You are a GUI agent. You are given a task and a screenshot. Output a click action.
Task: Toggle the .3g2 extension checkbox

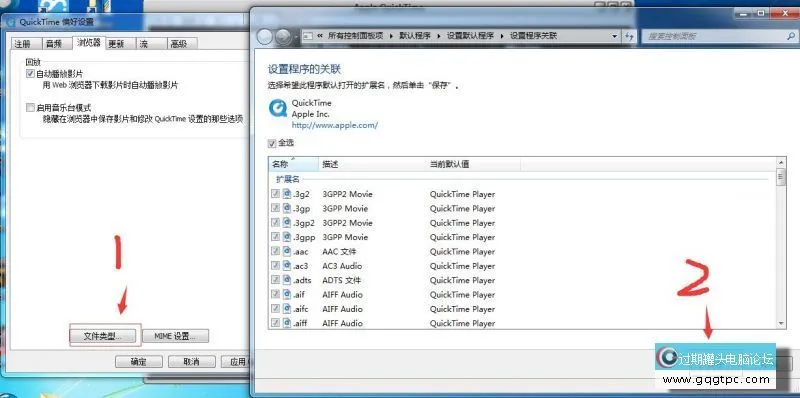[x=275, y=194]
